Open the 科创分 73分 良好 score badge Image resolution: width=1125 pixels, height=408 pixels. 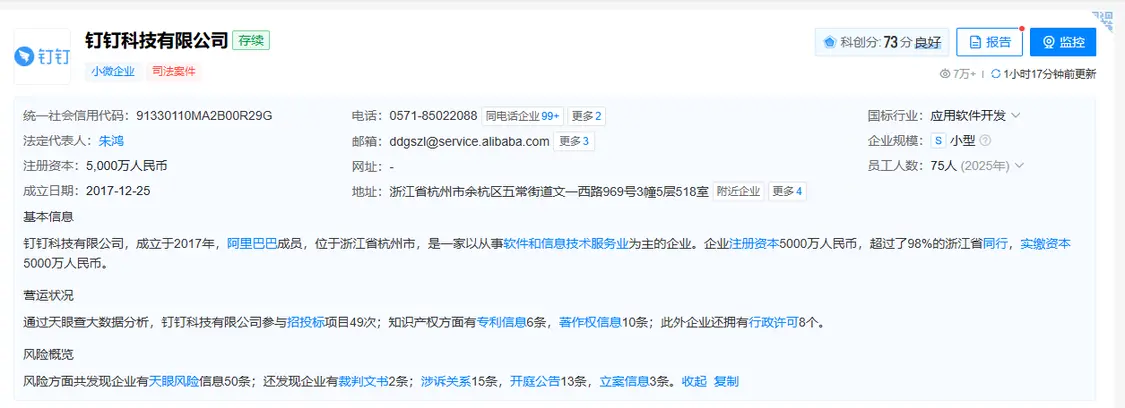point(882,42)
